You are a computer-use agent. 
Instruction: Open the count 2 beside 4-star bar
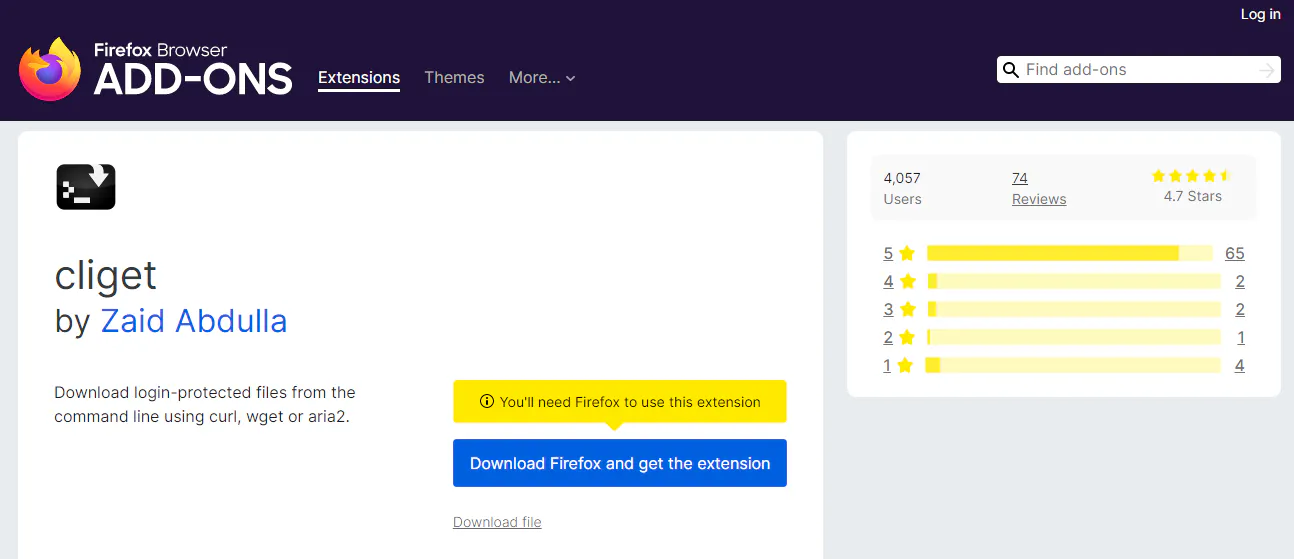pos(1240,281)
